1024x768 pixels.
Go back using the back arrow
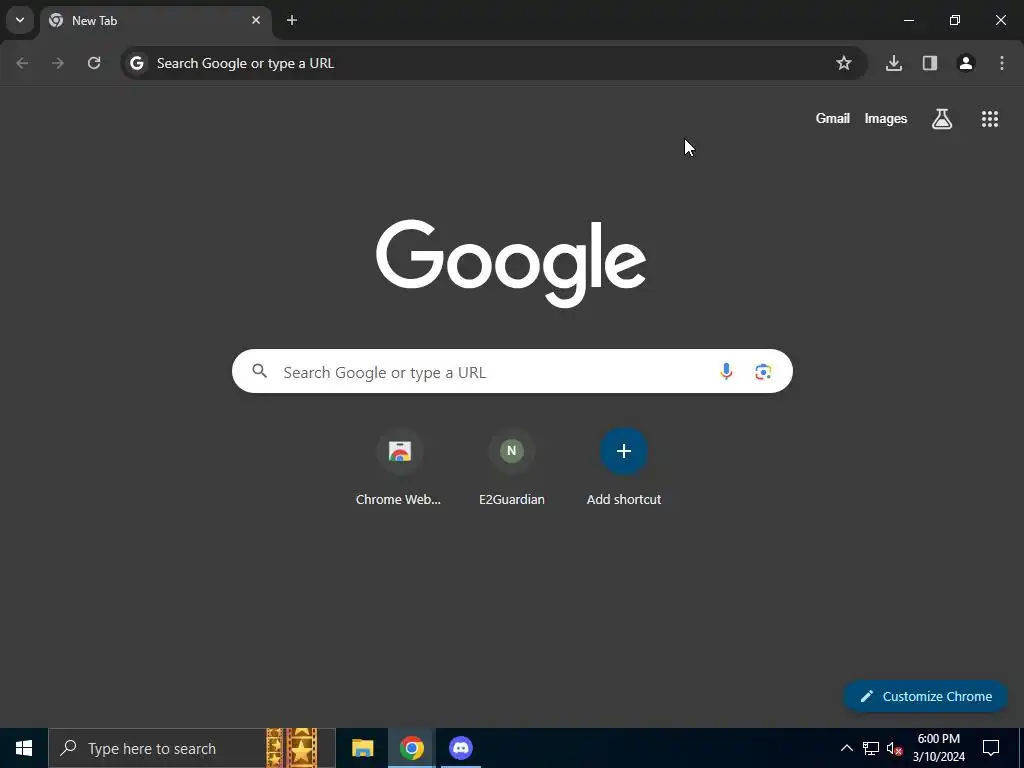[x=22, y=63]
